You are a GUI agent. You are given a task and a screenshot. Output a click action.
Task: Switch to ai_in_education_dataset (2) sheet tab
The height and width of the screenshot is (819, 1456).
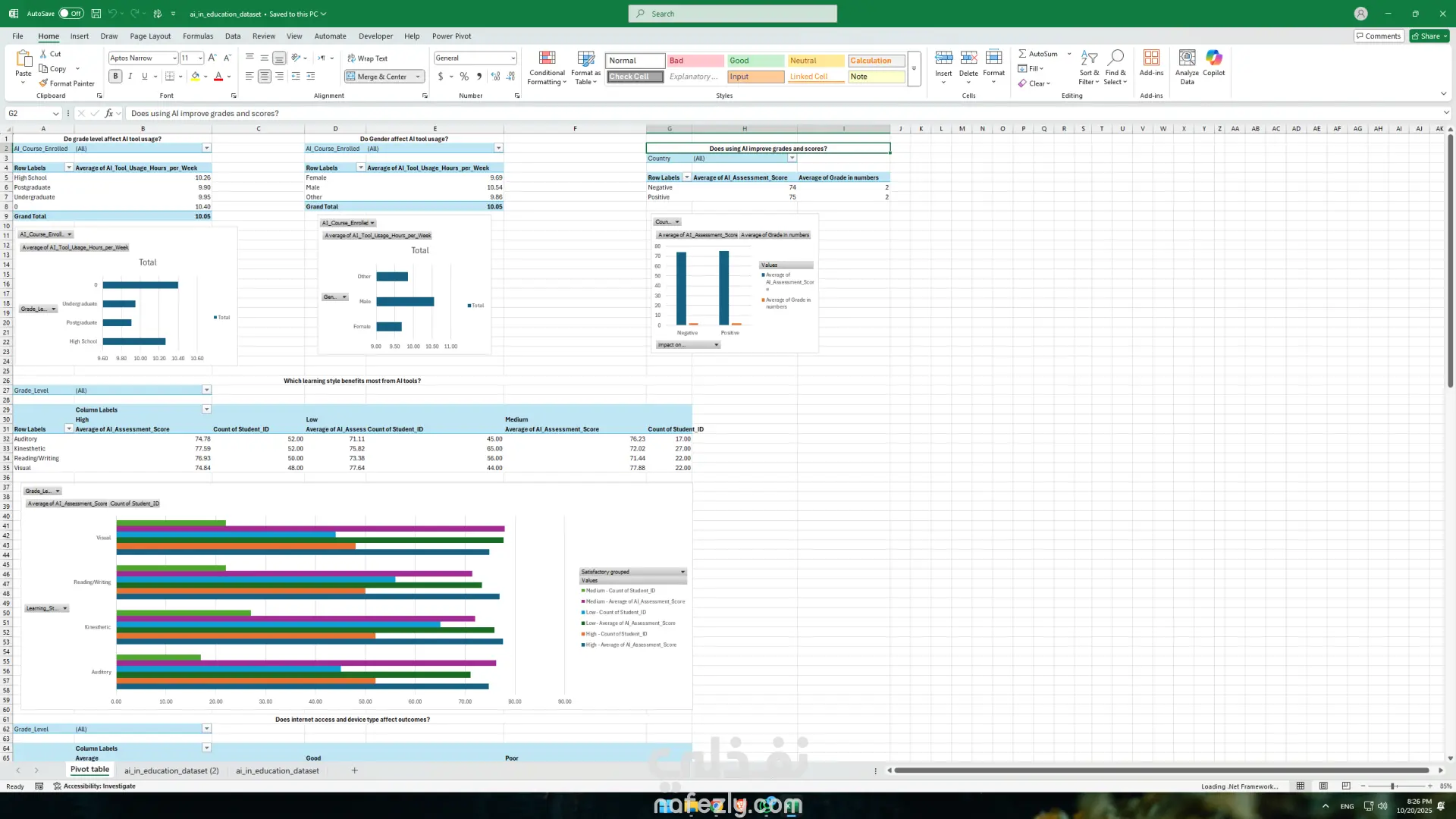coord(171,770)
